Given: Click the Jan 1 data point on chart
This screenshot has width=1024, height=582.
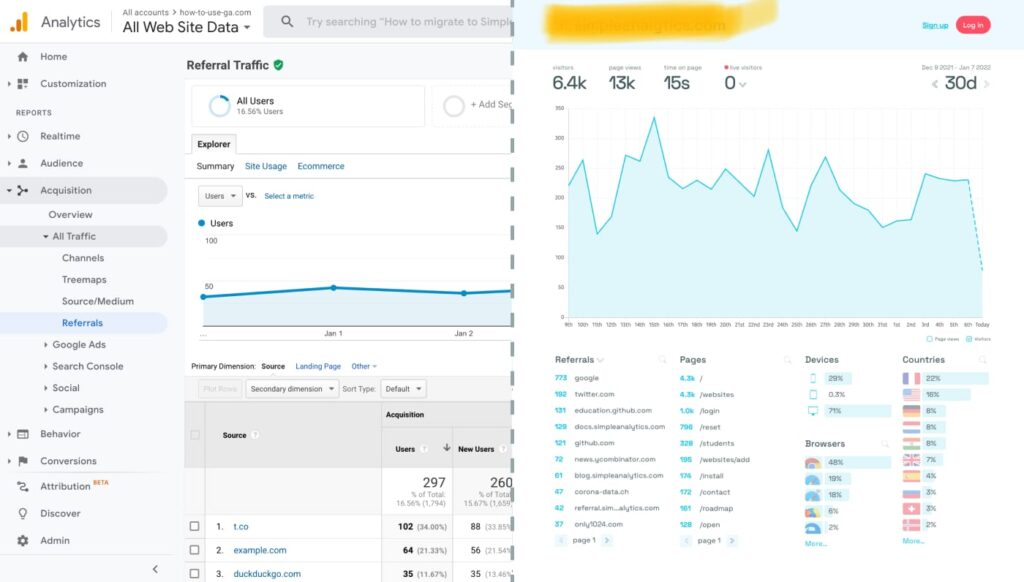Looking at the screenshot, I should point(333,287).
